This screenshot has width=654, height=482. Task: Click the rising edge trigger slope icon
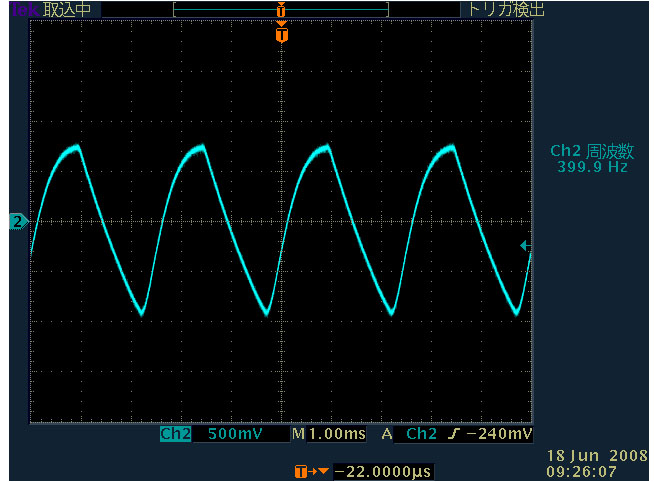pos(456,435)
